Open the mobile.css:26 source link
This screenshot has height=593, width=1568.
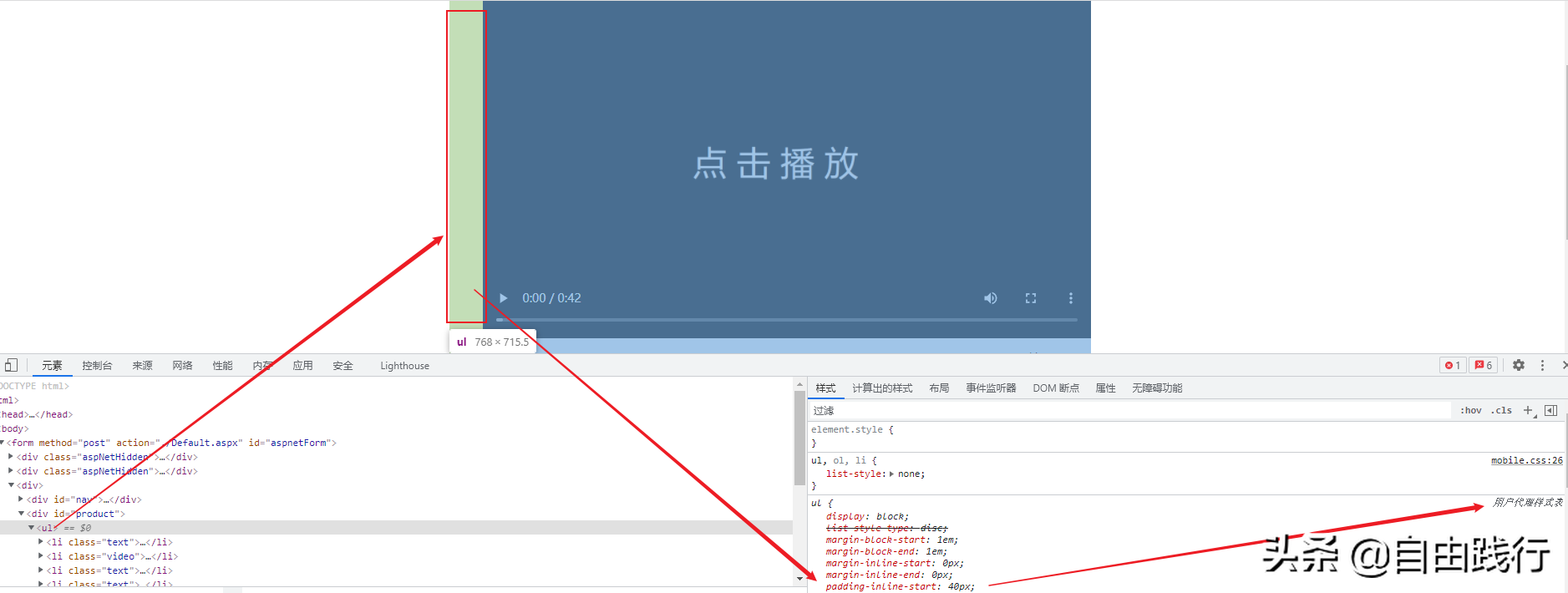click(1526, 460)
